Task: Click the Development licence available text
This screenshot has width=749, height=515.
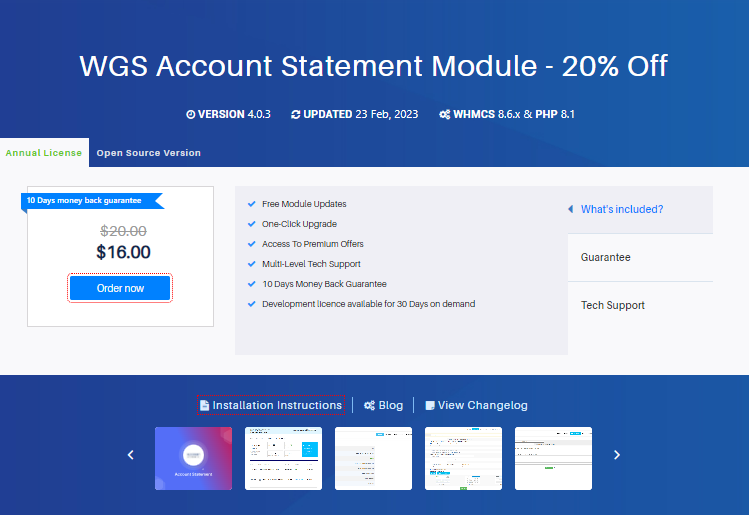Action: pyautogui.click(x=368, y=304)
